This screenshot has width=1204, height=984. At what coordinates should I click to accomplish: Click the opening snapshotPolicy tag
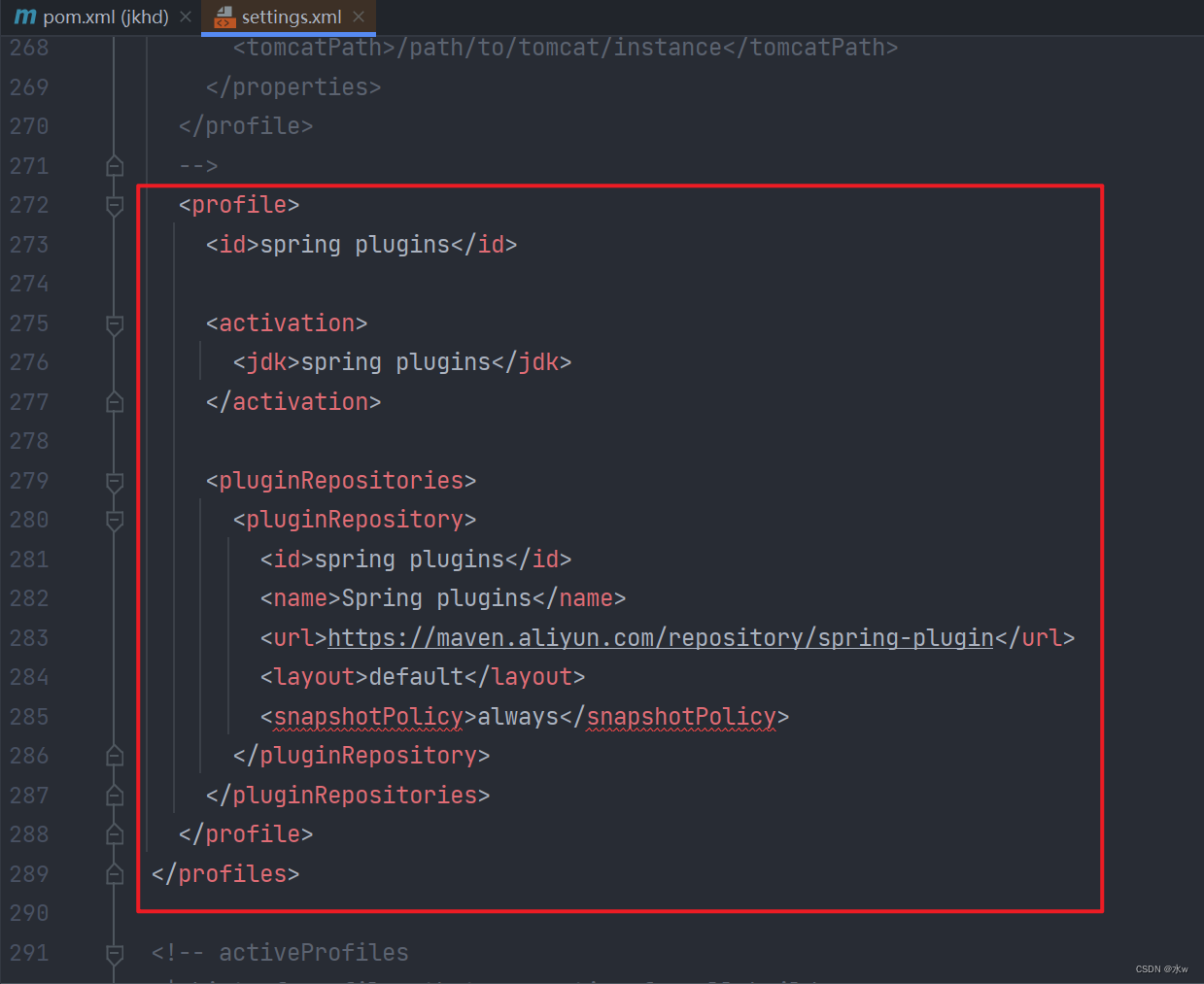(368, 717)
